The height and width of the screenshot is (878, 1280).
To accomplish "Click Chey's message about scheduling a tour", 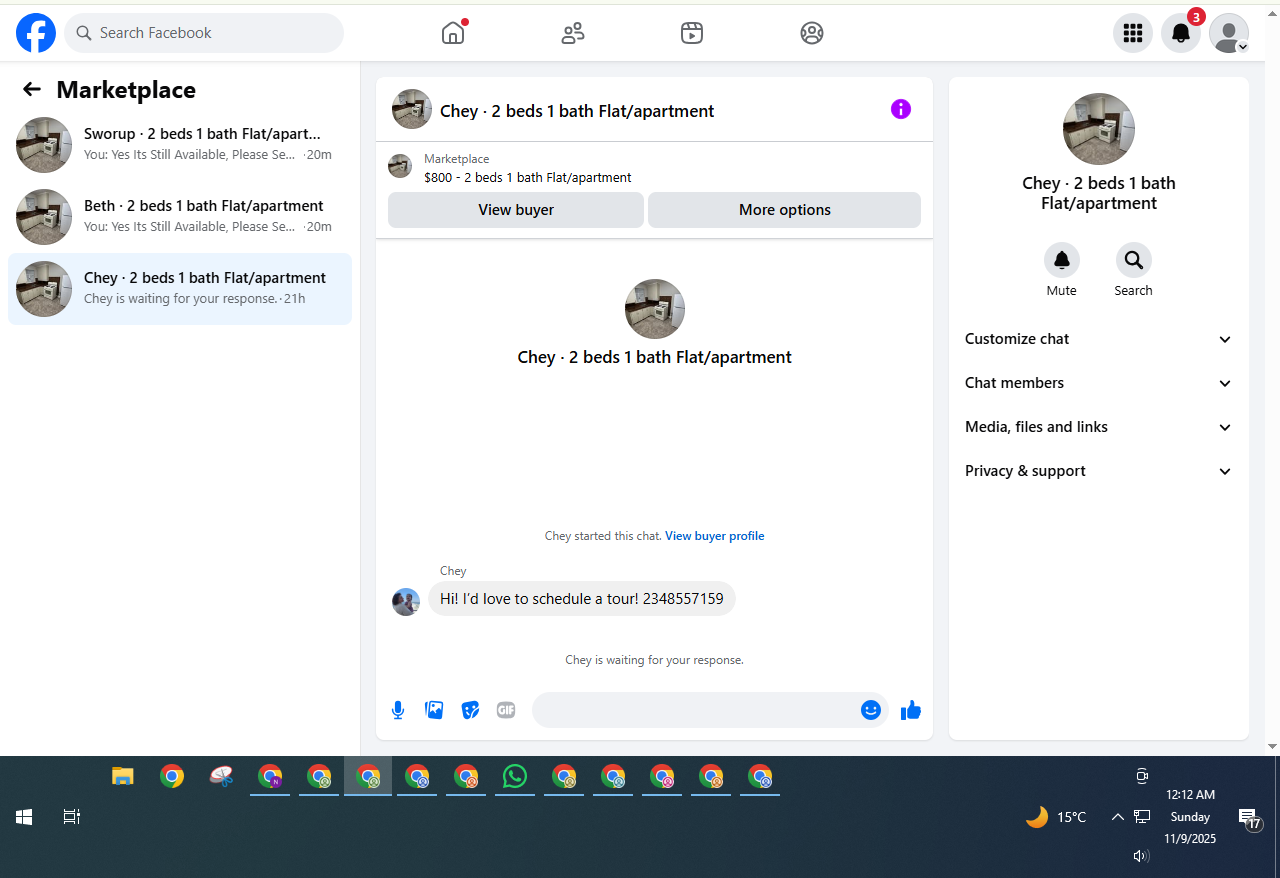I will tap(582, 599).
